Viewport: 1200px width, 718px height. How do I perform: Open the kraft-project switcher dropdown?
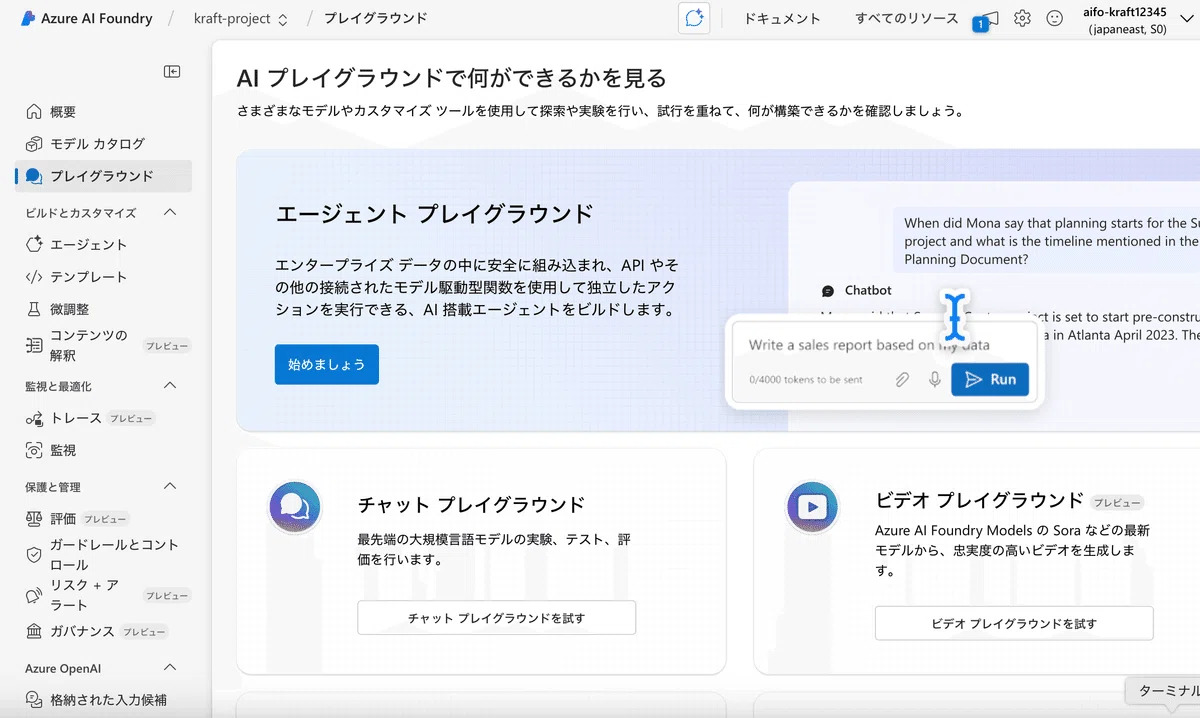(x=241, y=18)
